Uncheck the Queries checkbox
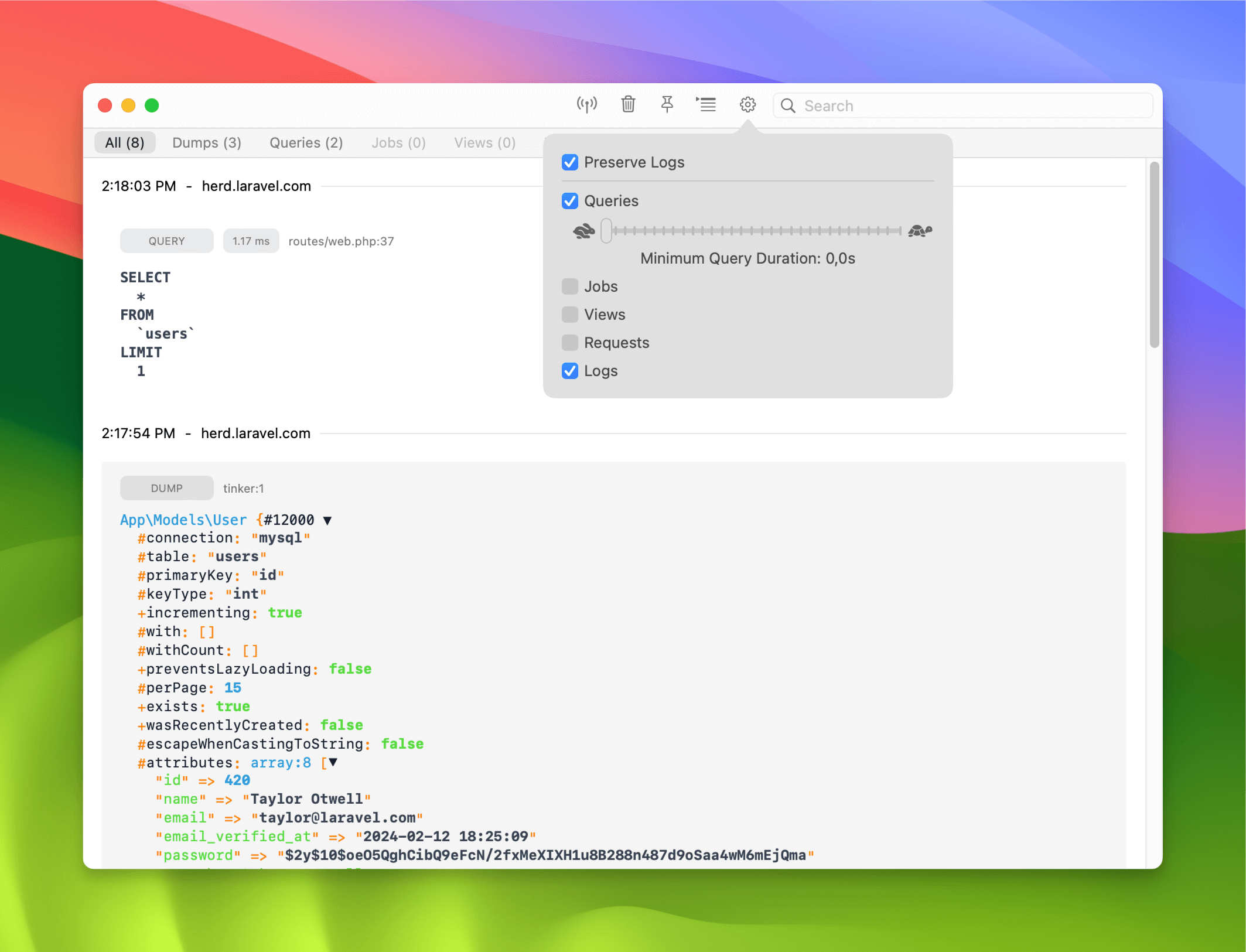 [x=570, y=201]
